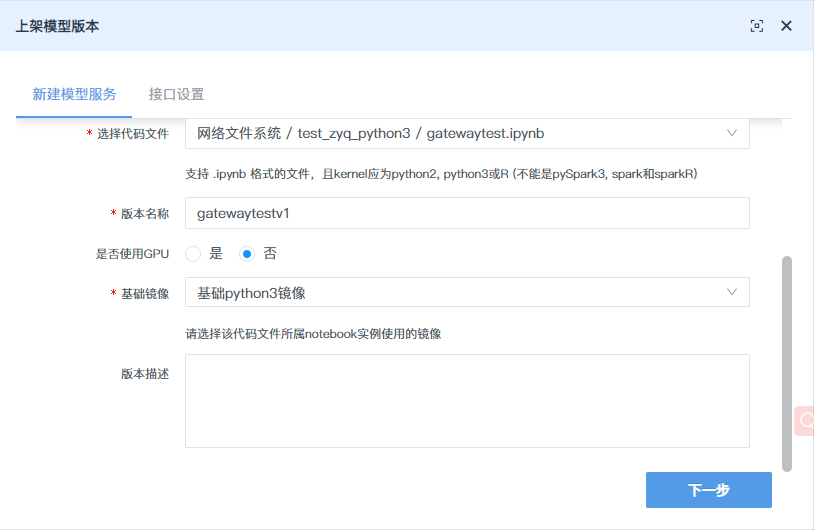814x530 pixels.
Task: Click the dialog vertical scrollbar
Action: pos(787,363)
